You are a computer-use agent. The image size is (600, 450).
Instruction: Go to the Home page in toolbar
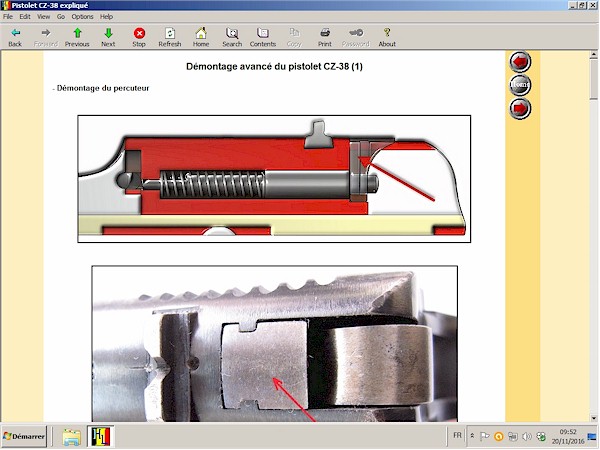[201, 38]
